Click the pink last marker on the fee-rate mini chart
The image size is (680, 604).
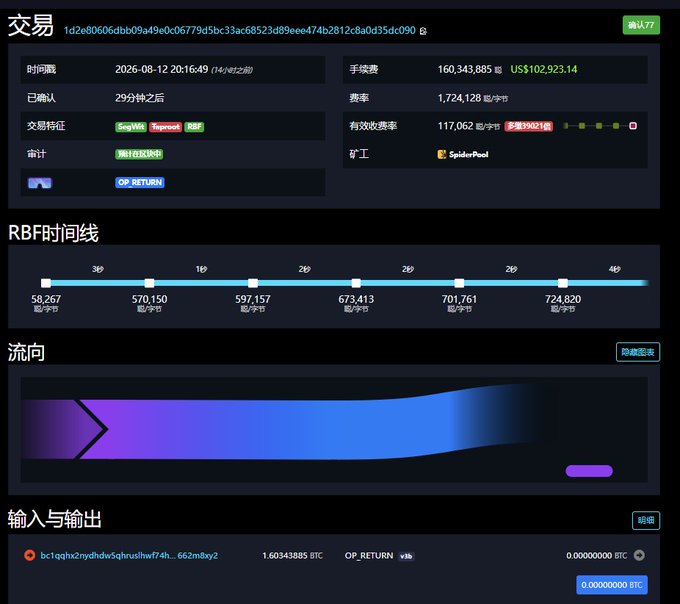pos(633,126)
